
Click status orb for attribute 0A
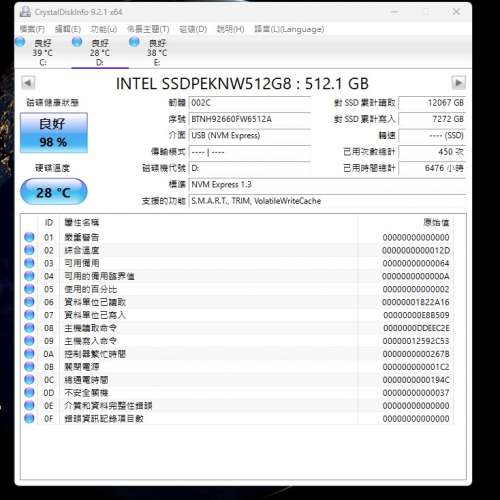tap(29, 353)
